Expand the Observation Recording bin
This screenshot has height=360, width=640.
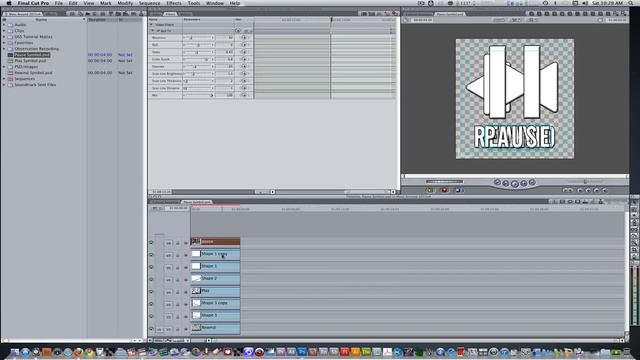tap(4, 49)
